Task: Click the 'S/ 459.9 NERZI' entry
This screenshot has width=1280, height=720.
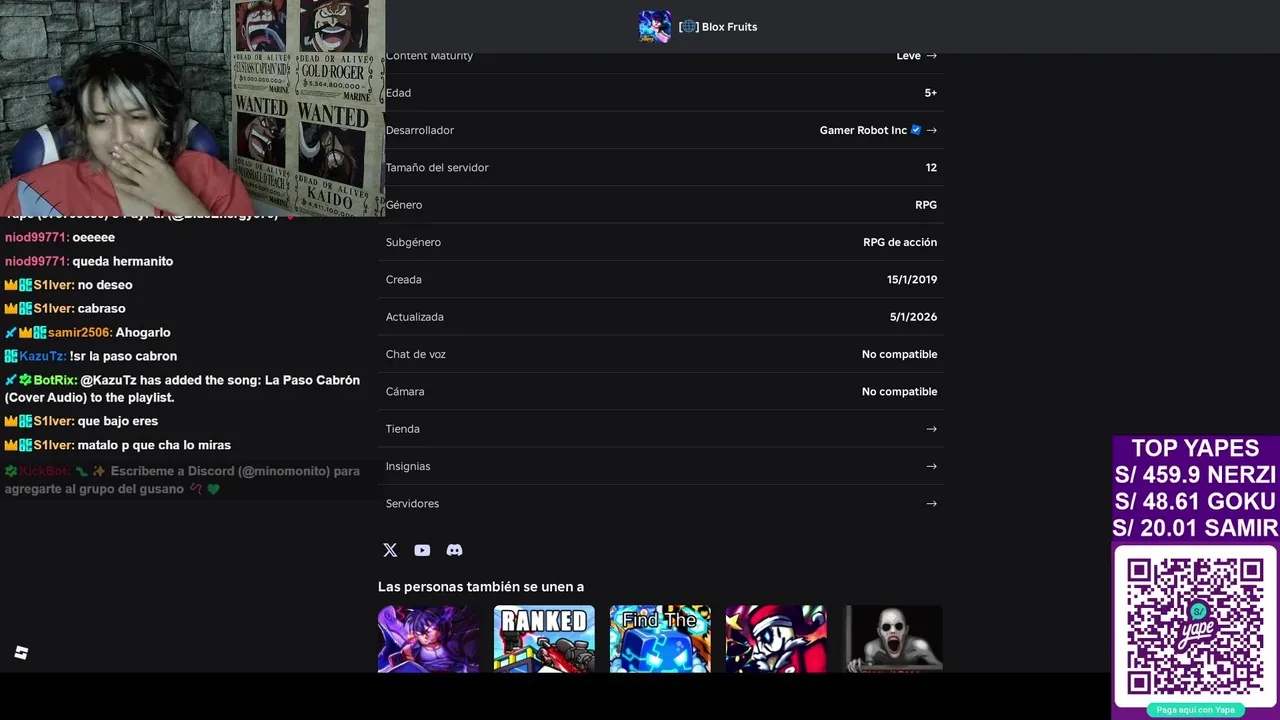Action: (x=1195, y=474)
